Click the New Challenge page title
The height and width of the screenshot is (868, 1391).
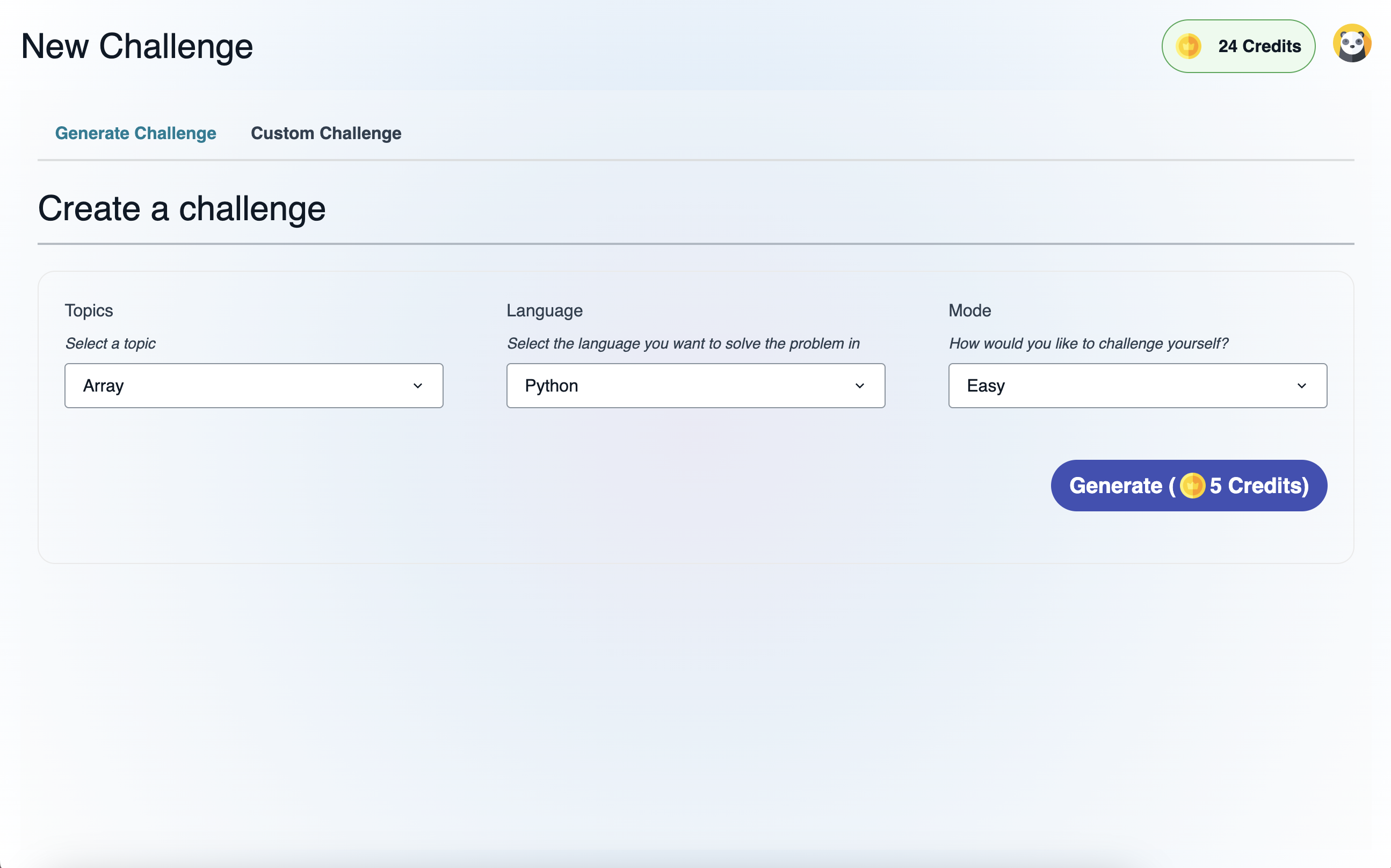coord(136,46)
